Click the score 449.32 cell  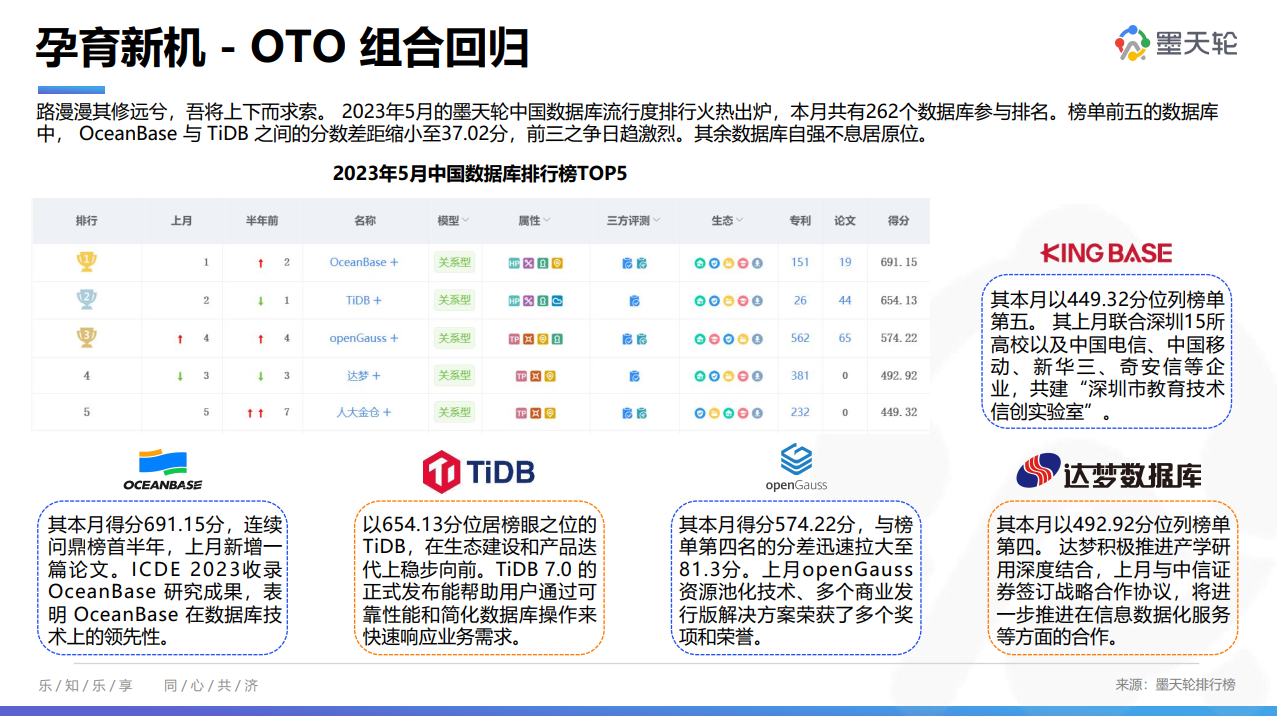(898, 413)
